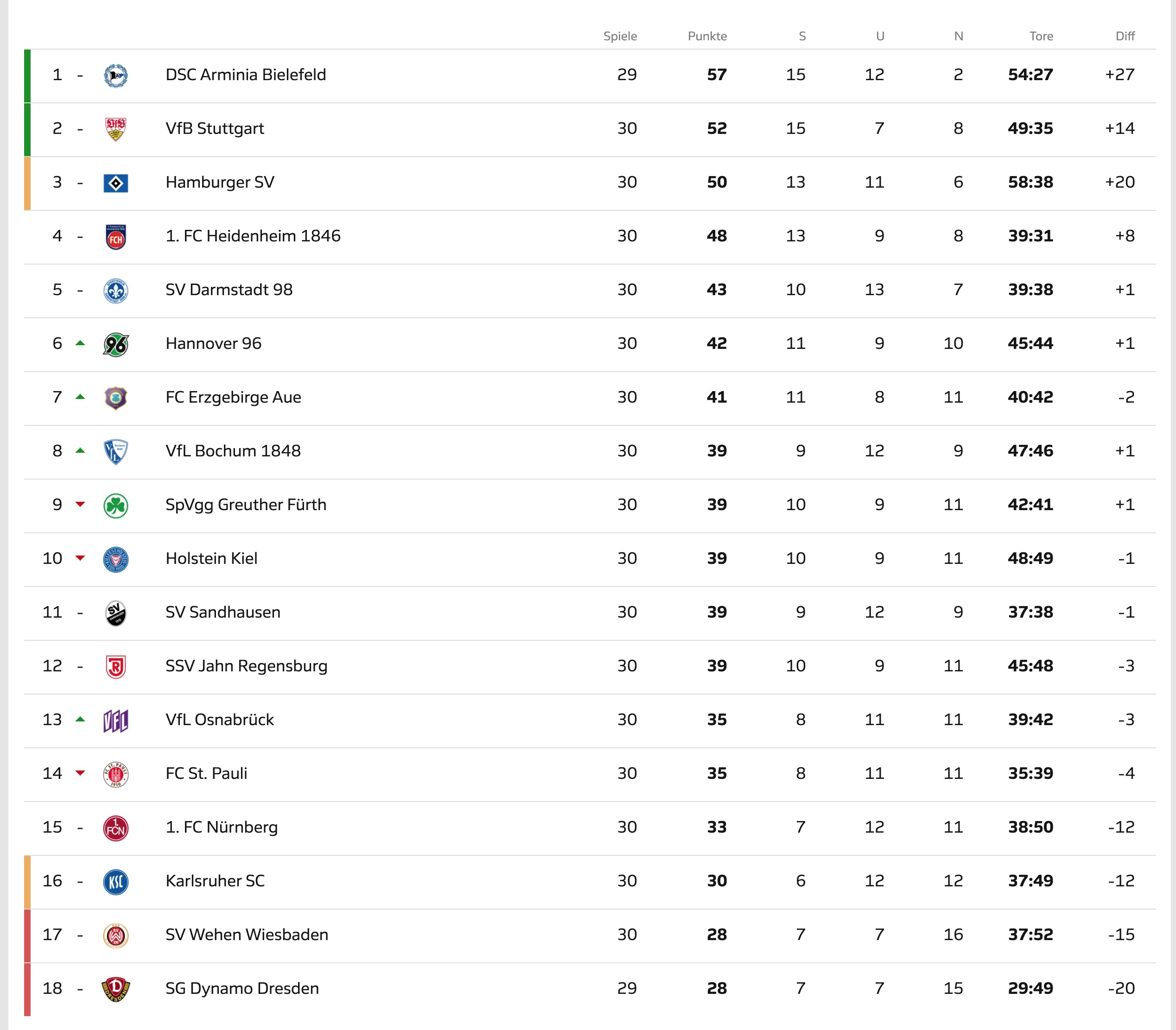The image size is (1176, 1030).
Task: Click the Karlsruher SC blue KSC logo
Action: (x=115, y=882)
